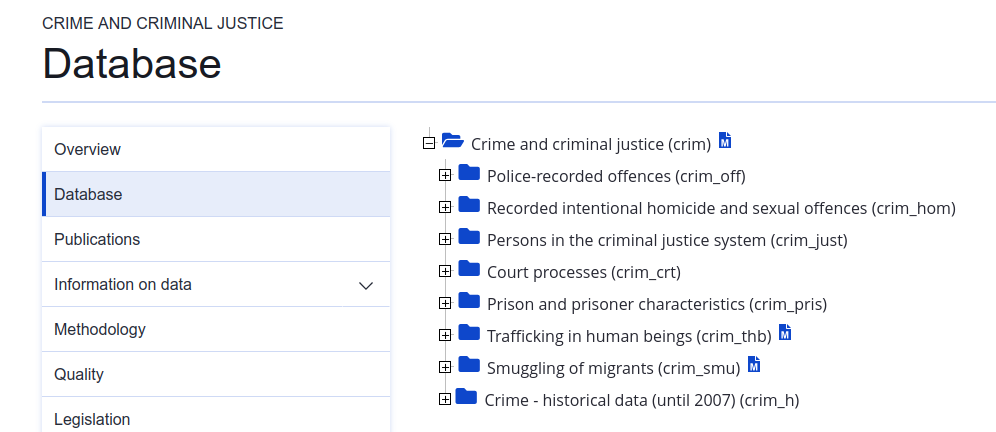This screenshot has height=432, width=996.
Task: Open the Methodology sidebar item
Action: 216,330
